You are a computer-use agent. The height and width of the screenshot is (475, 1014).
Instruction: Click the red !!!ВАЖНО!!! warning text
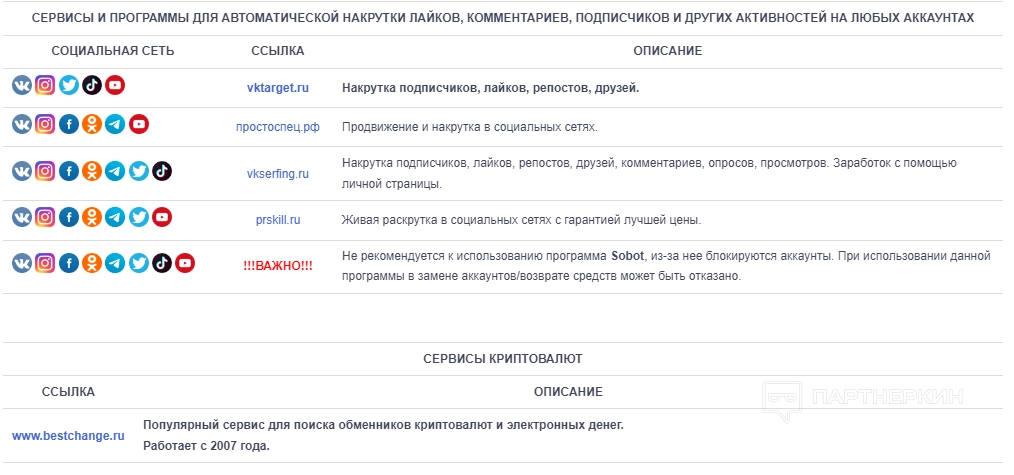(278, 266)
